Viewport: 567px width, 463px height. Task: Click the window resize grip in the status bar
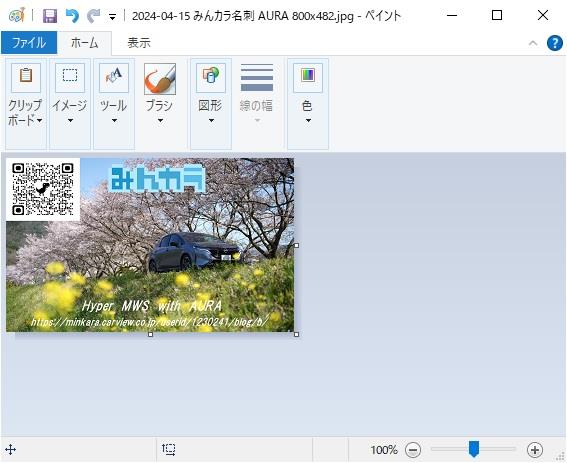(x=561, y=457)
